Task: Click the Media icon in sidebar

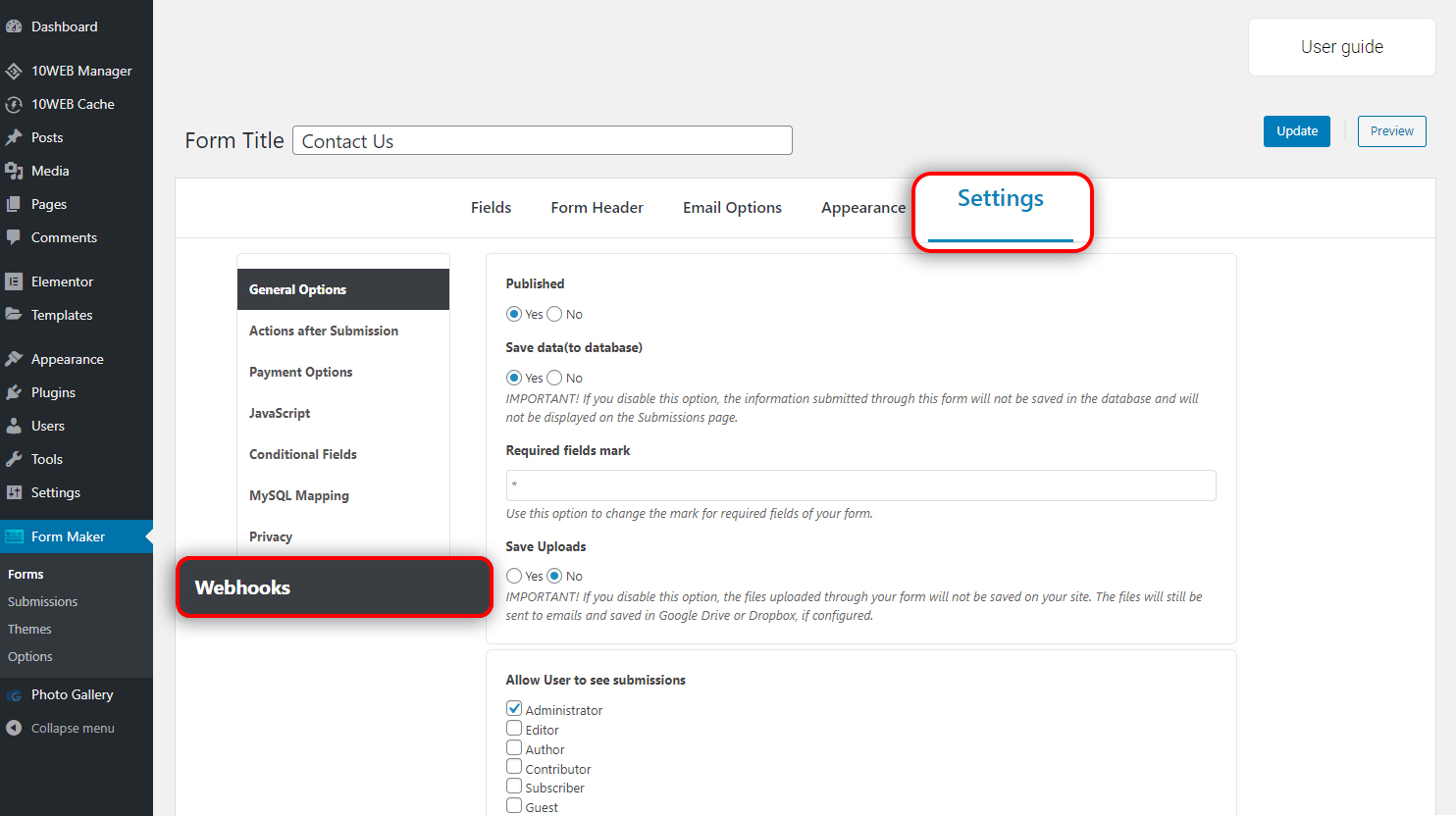Action: click(14, 171)
